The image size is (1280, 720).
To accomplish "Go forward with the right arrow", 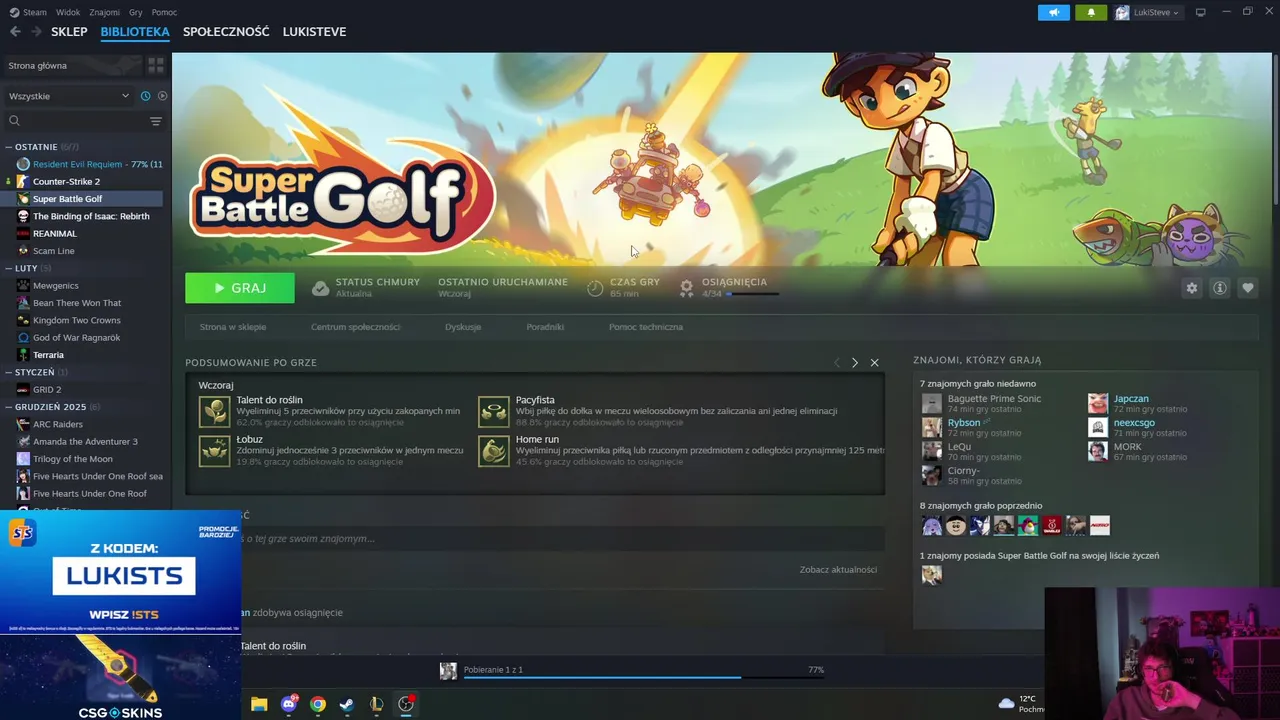I will 36,31.
